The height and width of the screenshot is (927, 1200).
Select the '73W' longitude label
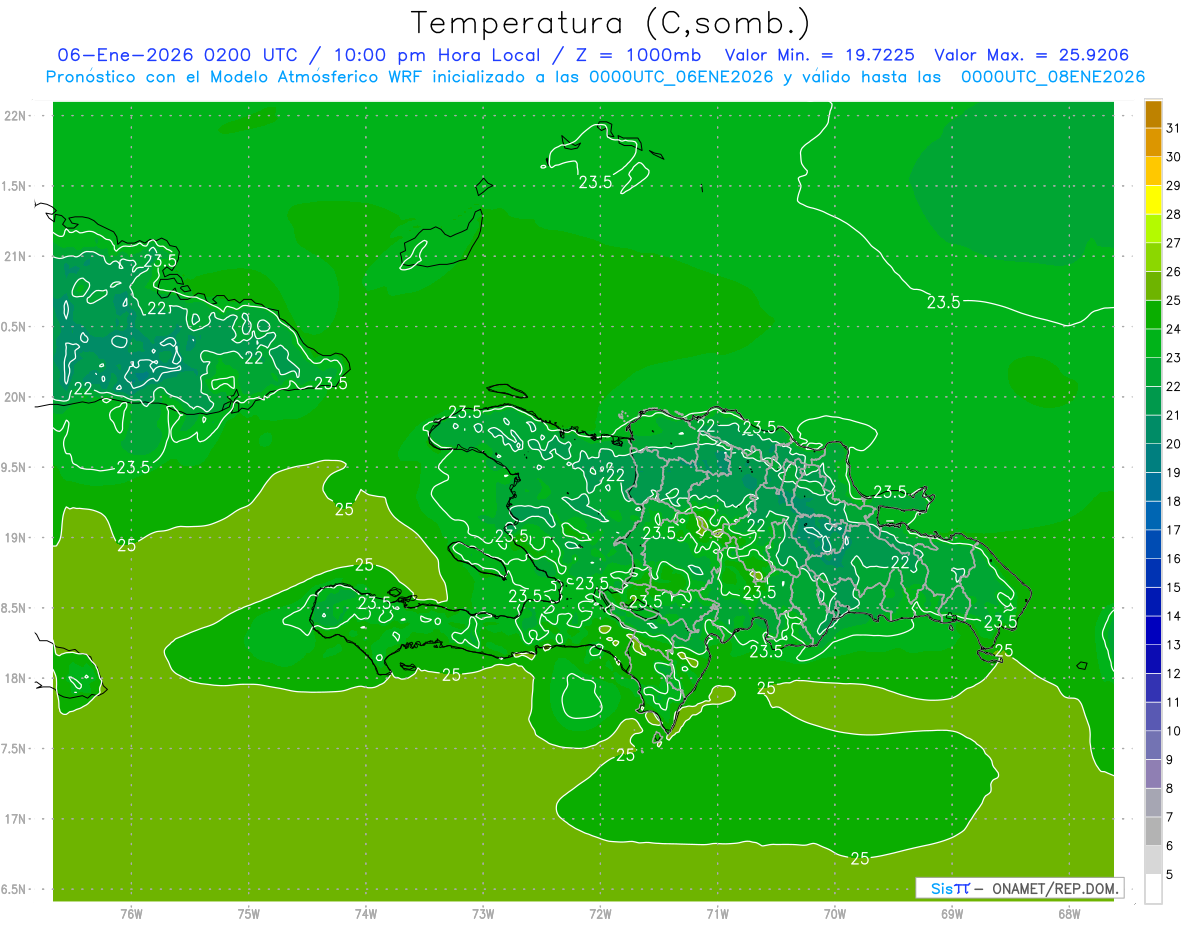point(483,914)
